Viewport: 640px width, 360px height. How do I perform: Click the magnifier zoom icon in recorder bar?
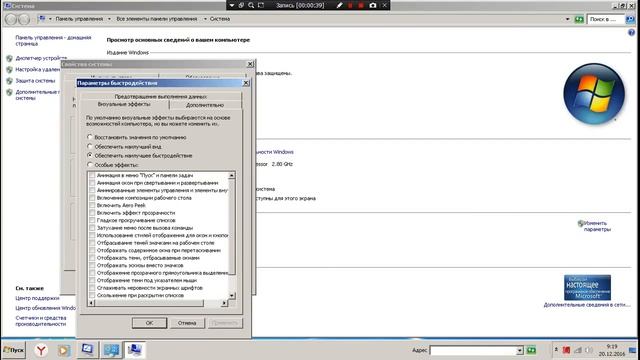(x=251, y=5)
